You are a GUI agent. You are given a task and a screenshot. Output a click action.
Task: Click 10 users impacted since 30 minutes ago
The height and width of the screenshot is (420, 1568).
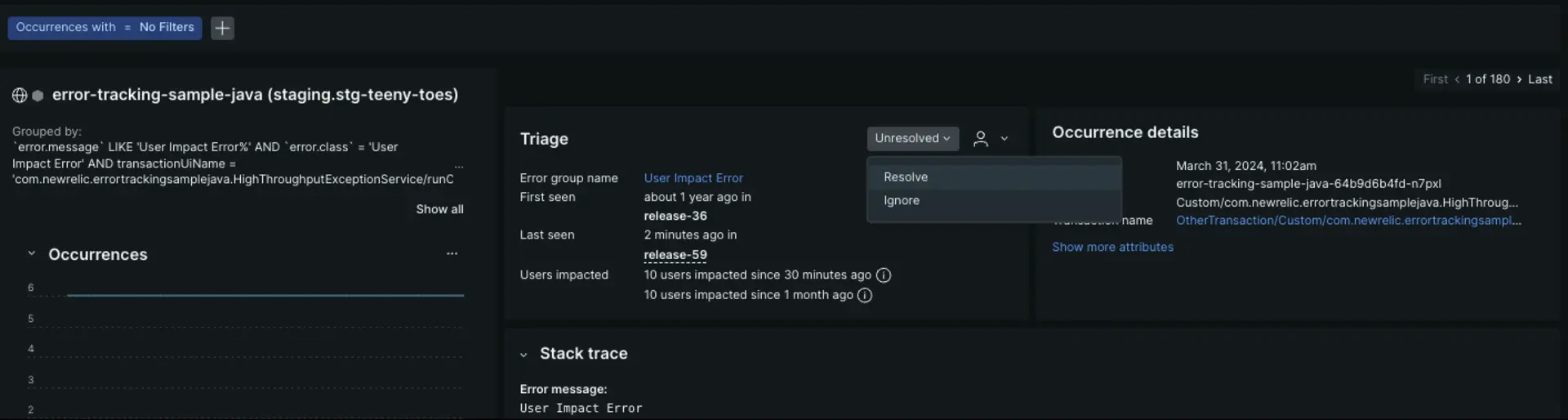tap(757, 275)
